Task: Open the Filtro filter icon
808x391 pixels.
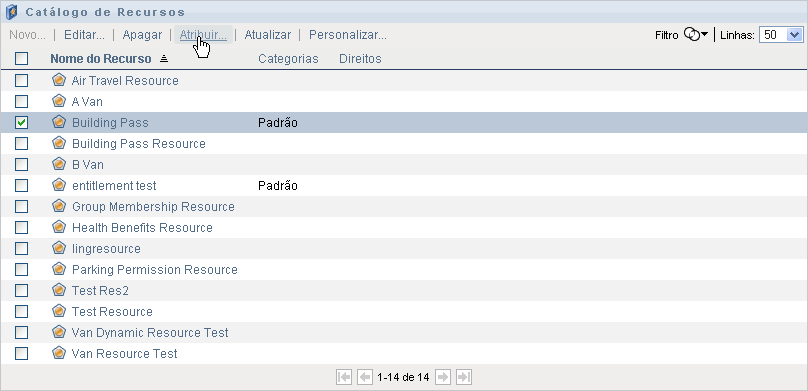Action: tap(692, 35)
